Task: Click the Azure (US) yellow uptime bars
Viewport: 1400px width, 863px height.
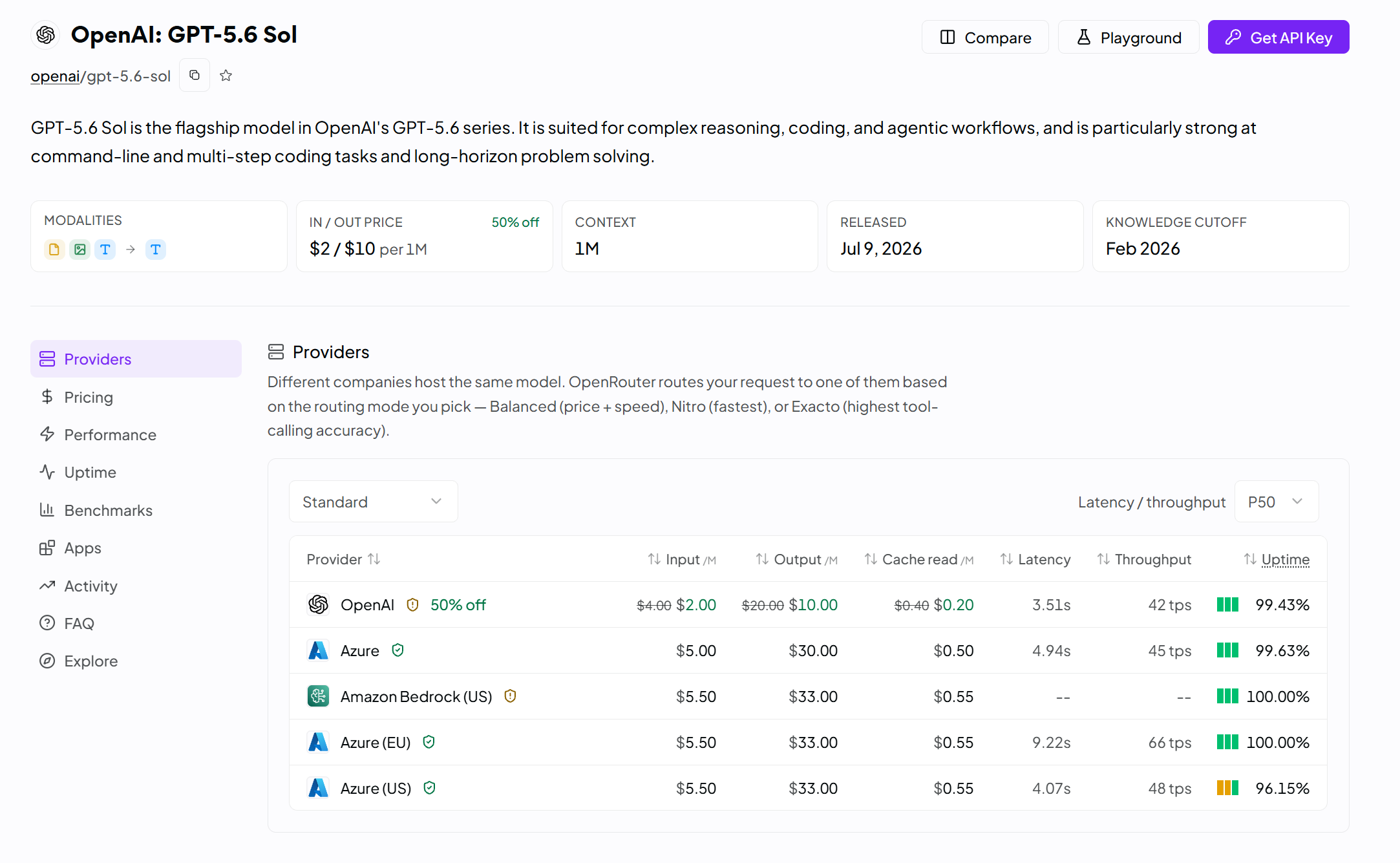Action: pos(1227,788)
